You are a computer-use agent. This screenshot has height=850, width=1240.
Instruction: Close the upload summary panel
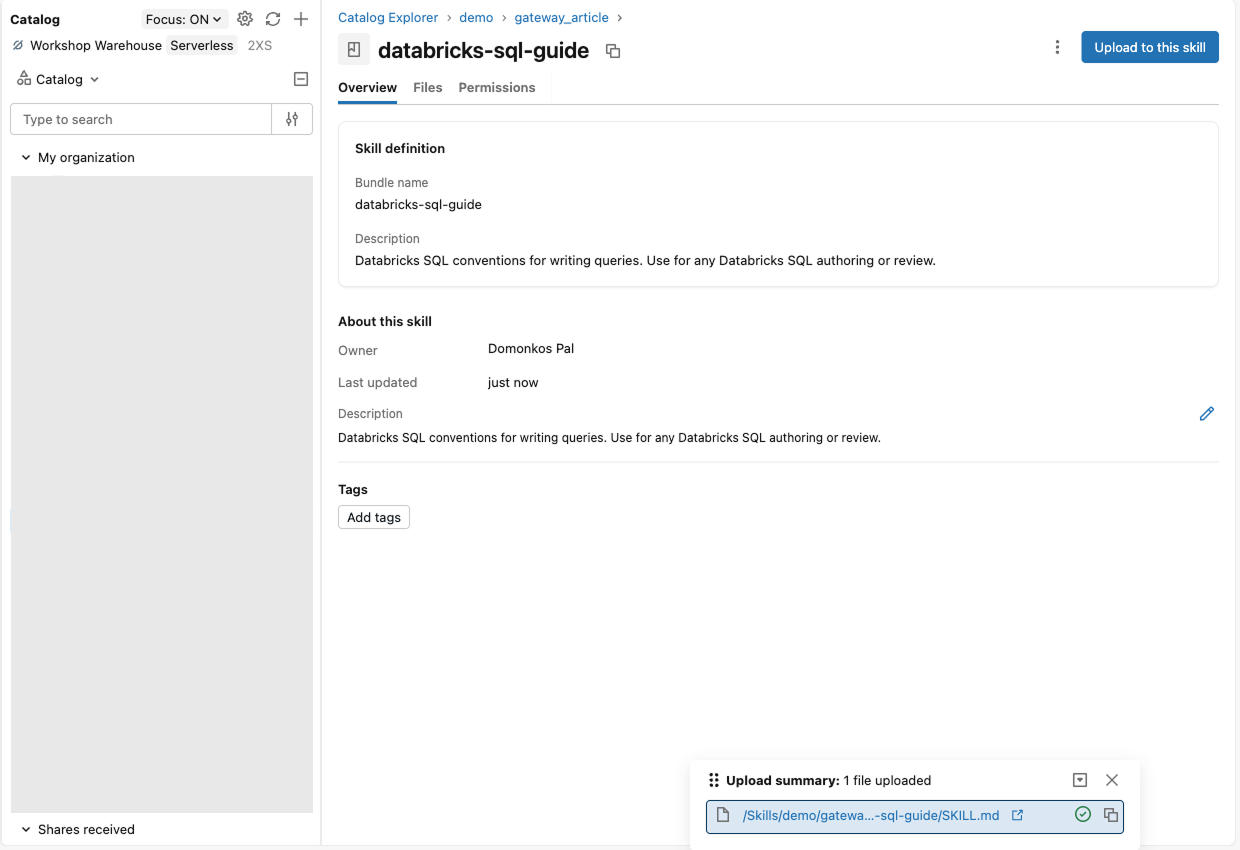(1112, 780)
